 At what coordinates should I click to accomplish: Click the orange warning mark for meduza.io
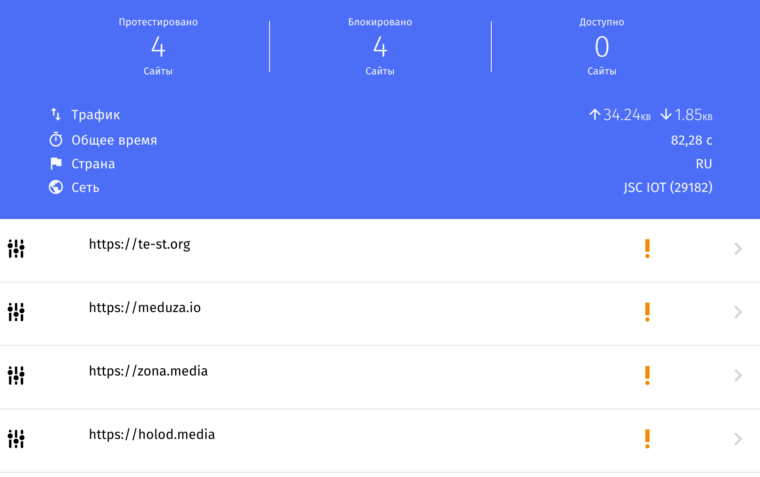647,312
